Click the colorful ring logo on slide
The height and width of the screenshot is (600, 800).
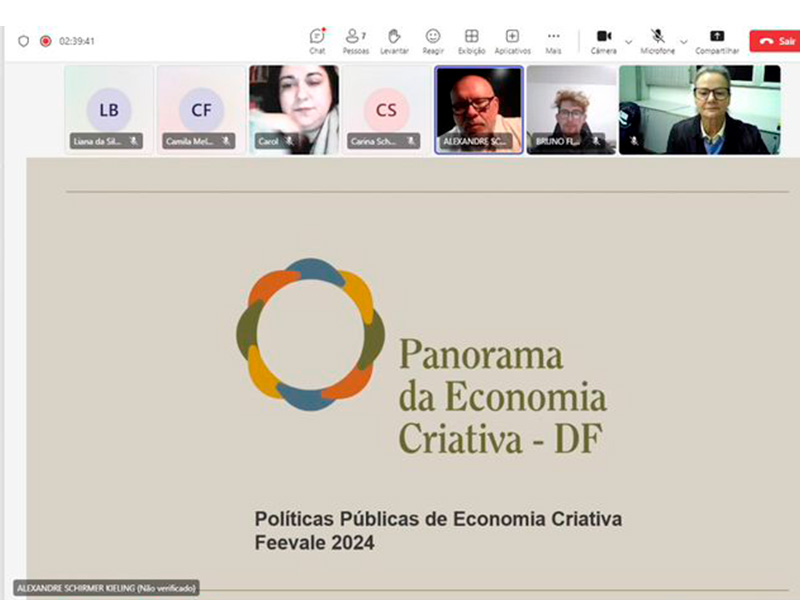(310, 334)
